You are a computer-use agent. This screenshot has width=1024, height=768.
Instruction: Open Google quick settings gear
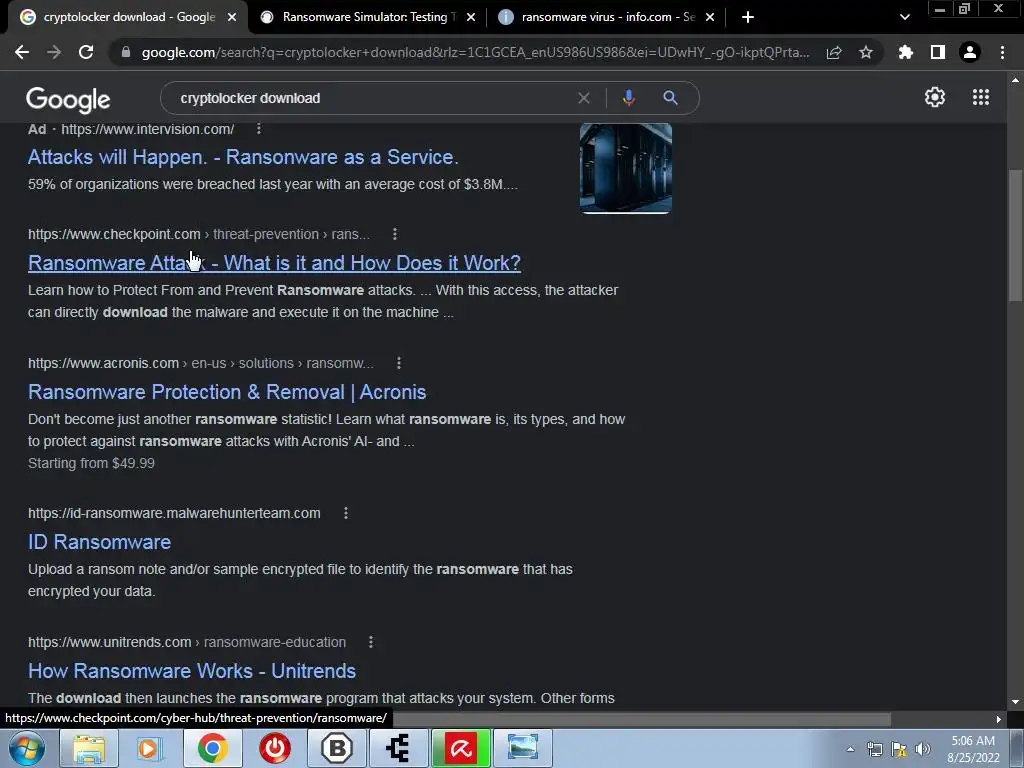[x=935, y=97]
